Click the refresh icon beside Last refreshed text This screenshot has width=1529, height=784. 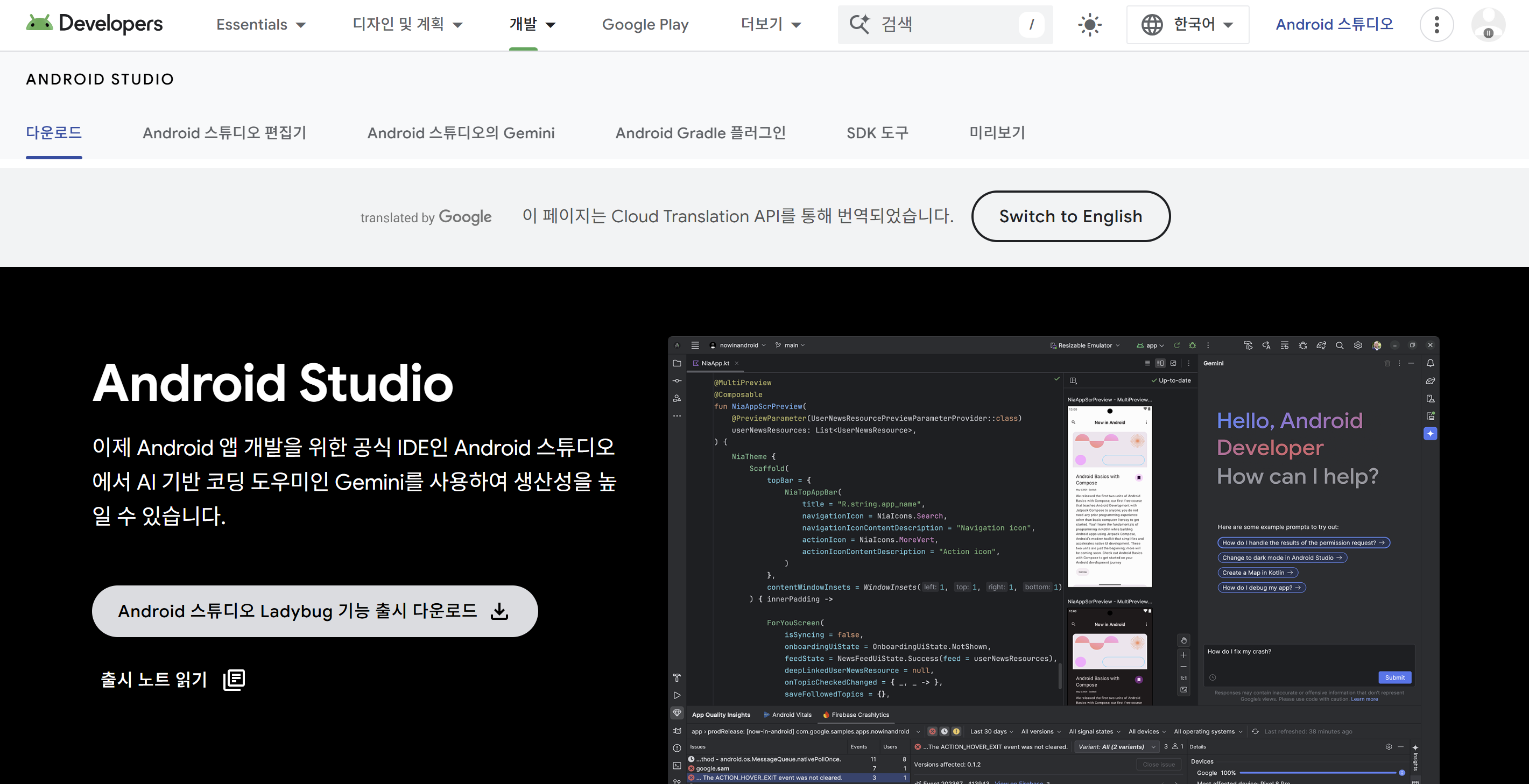pos(1256,732)
